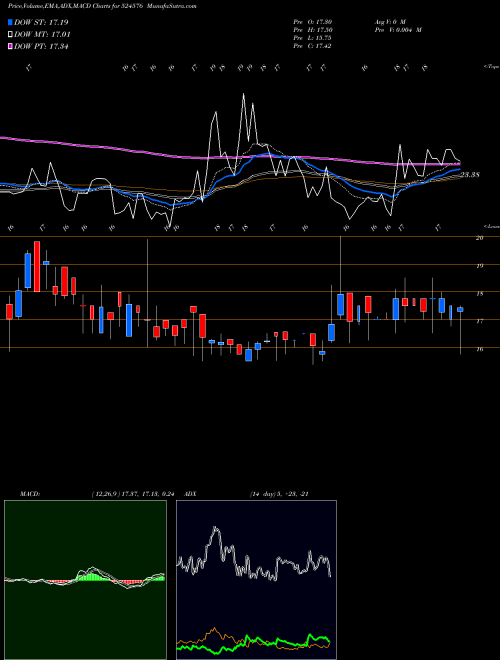
Task: Click the MACD (12,26,9) parameter values
Action: click(133, 494)
